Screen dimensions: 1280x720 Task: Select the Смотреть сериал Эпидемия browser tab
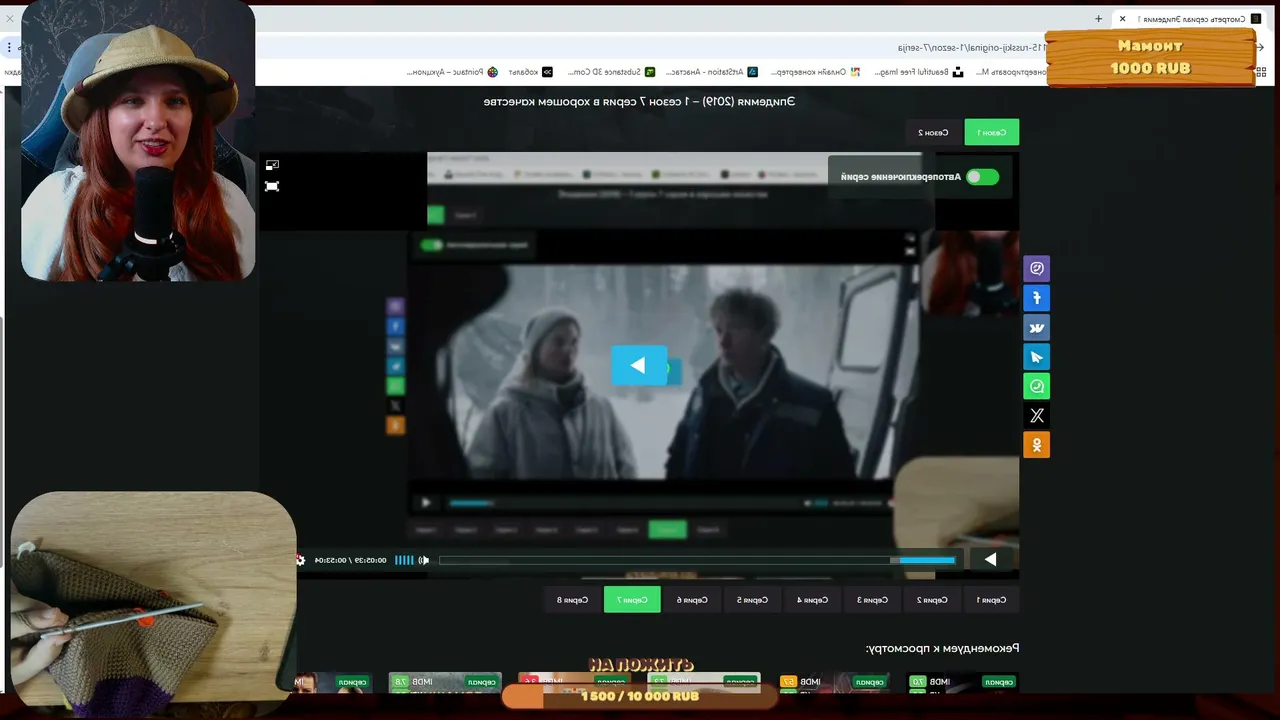coord(1190,19)
